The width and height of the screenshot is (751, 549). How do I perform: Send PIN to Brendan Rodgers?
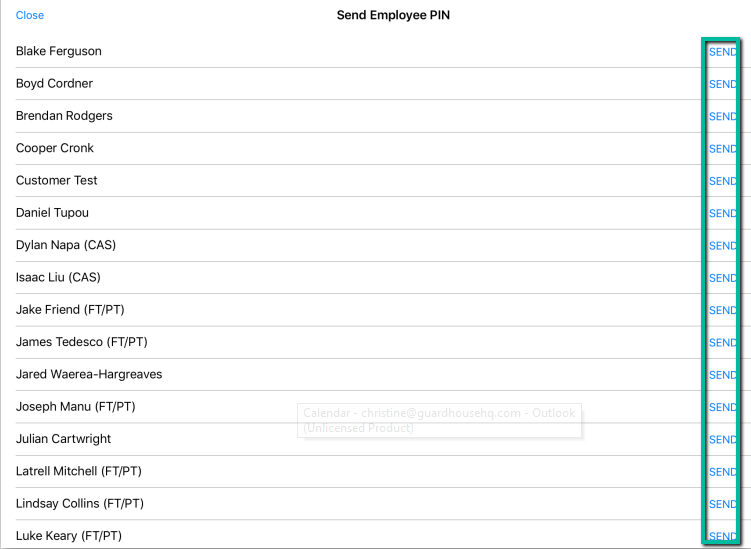tap(723, 116)
